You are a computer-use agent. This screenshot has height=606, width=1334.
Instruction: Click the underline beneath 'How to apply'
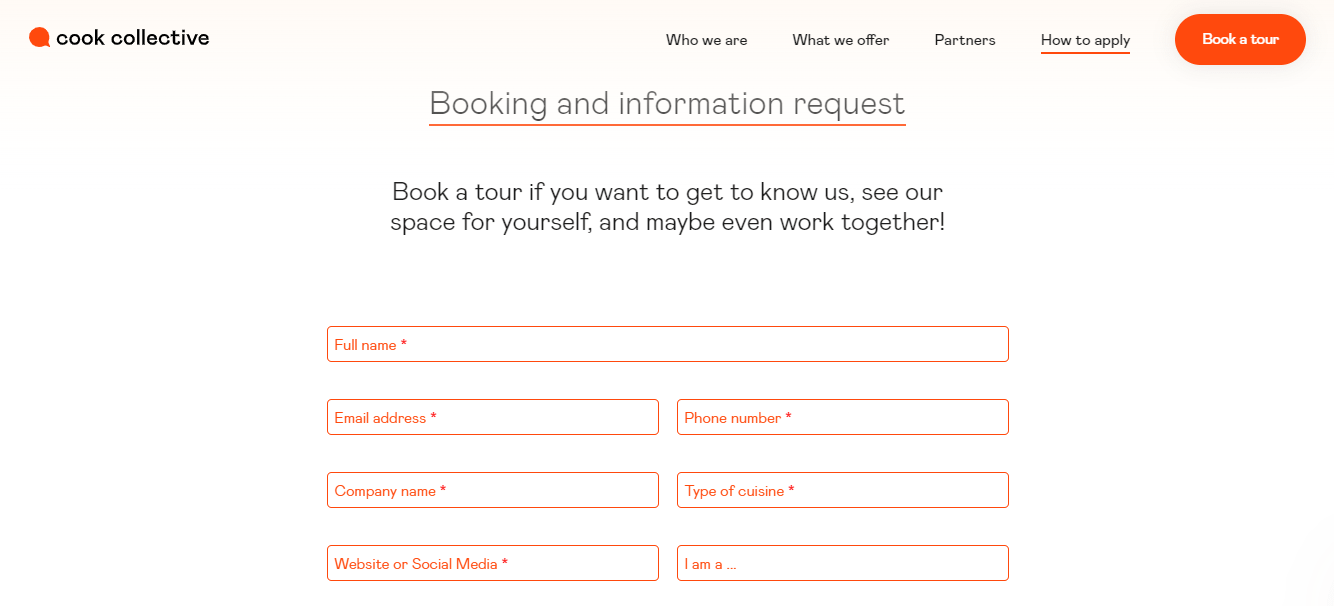coord(1085,53)
